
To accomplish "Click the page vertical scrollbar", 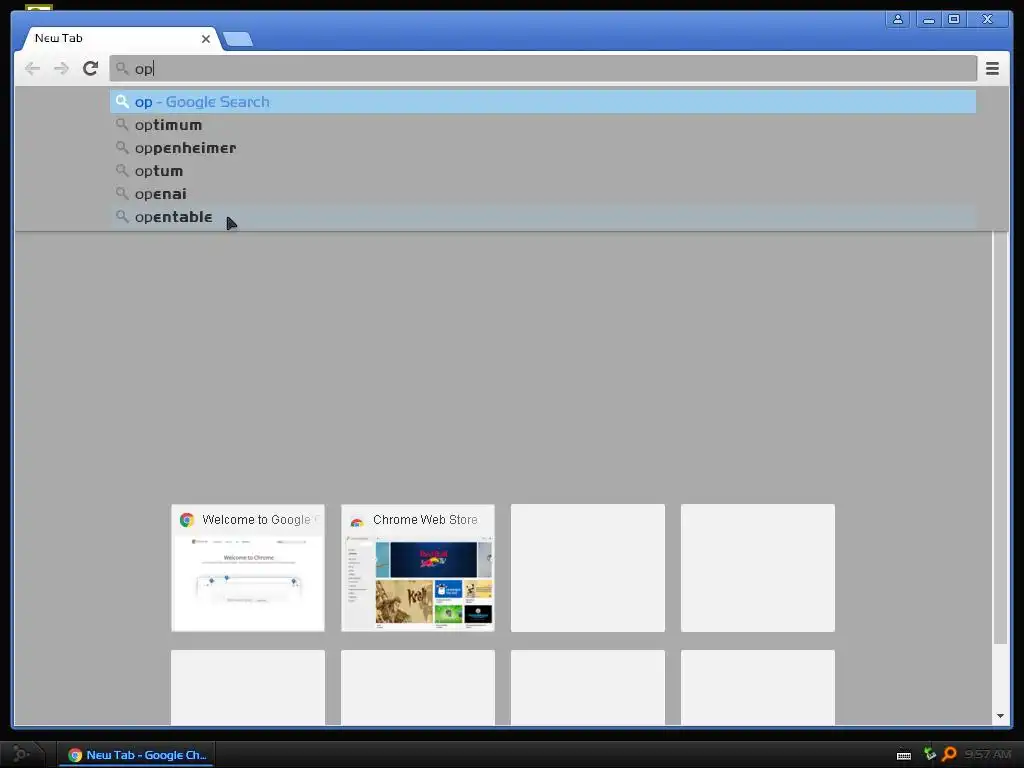I will coord(1000,438).
